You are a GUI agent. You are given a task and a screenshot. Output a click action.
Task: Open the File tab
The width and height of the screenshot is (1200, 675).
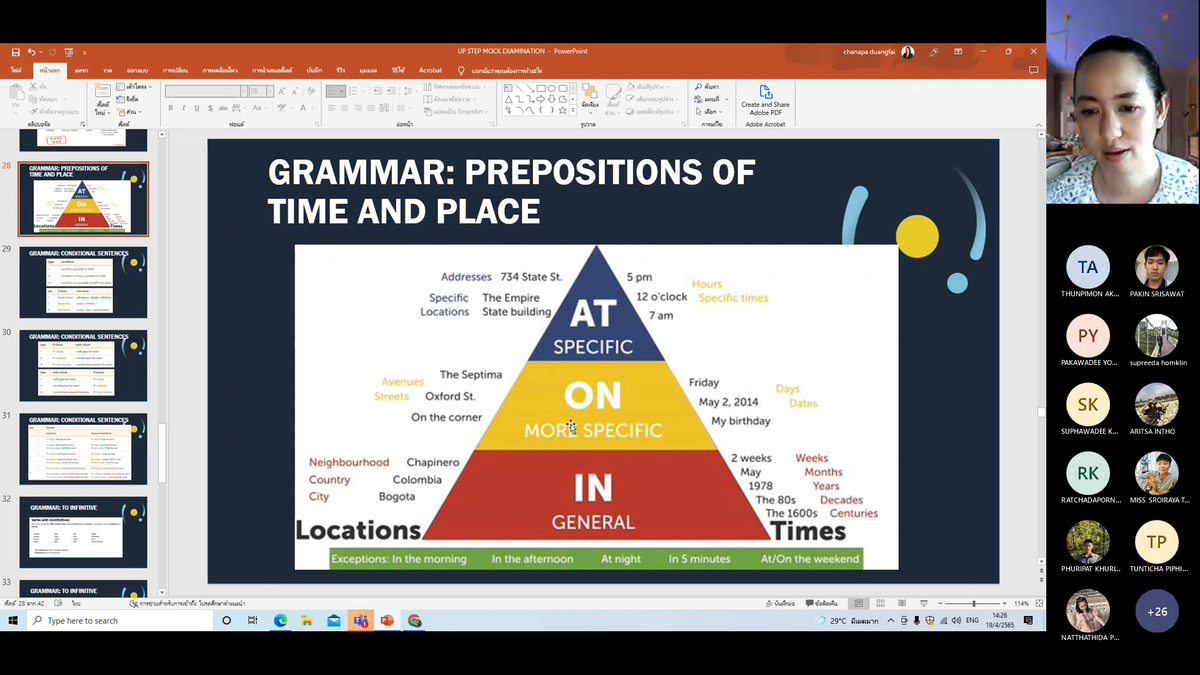click(x=16, y=70)
